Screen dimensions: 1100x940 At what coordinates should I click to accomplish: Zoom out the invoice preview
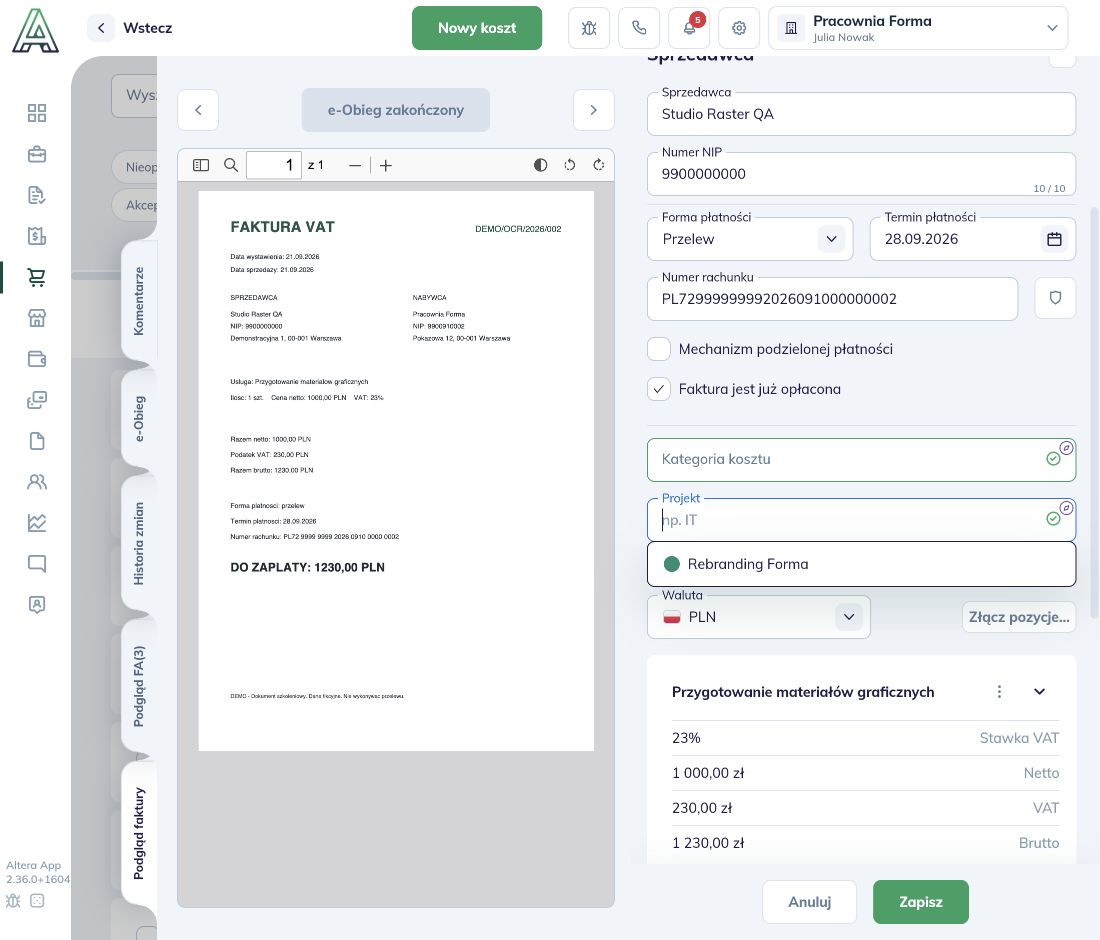point(355,166)
